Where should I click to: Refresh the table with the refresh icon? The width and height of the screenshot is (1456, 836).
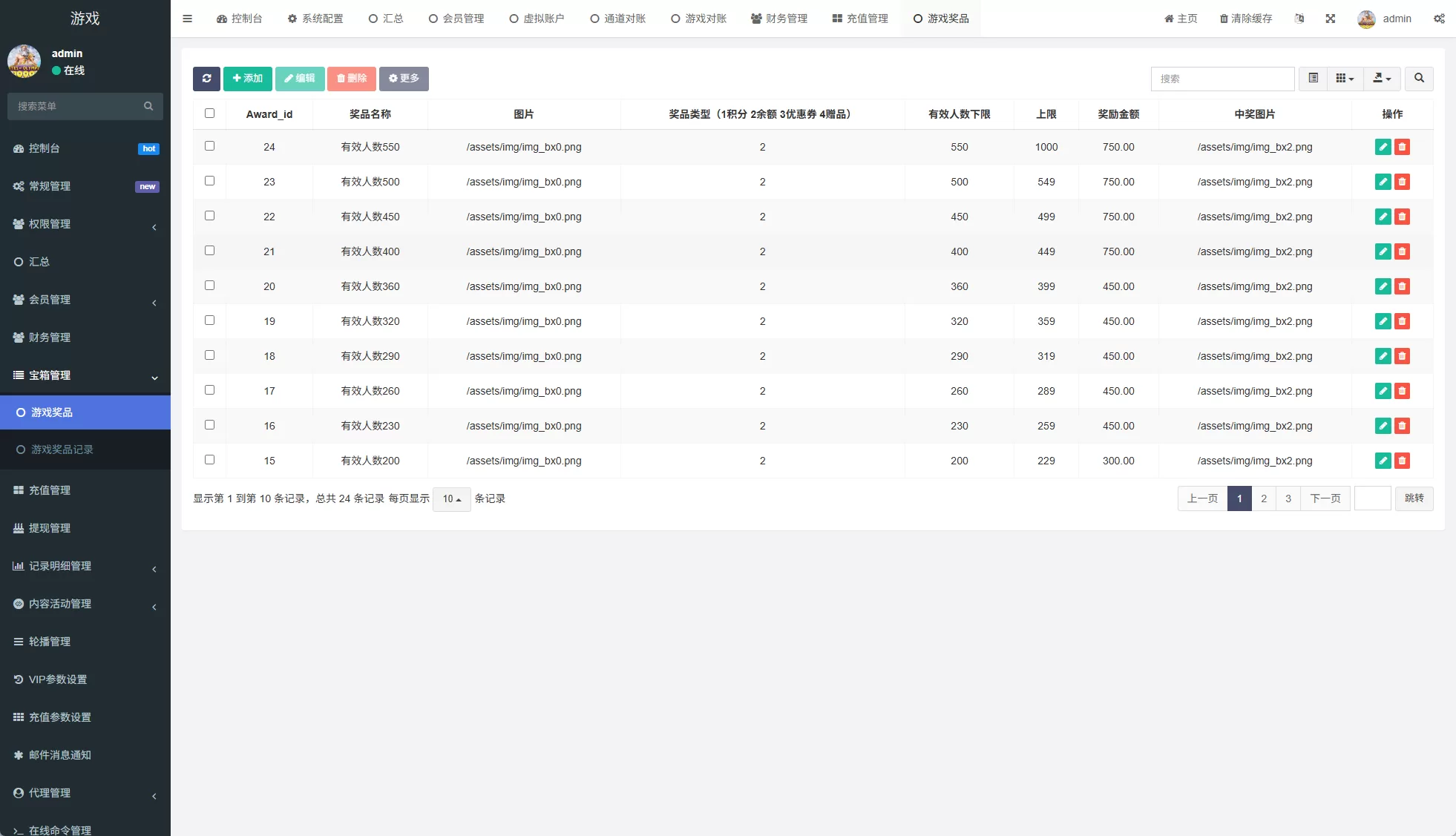tap(206, 79)
